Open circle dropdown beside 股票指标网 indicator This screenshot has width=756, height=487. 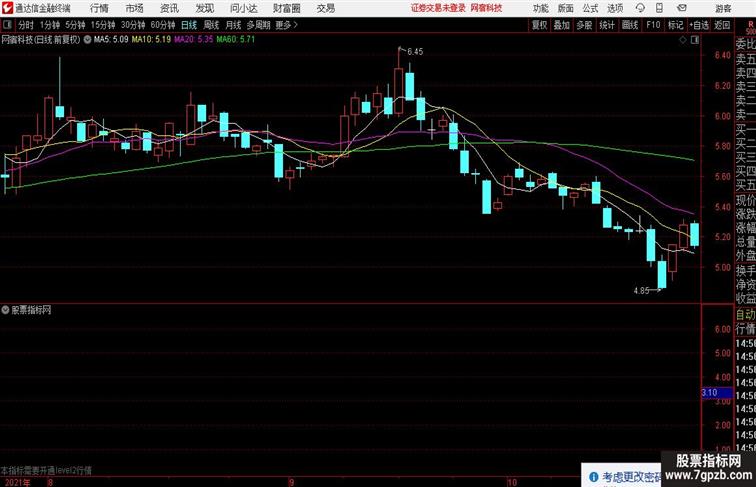point(5,310)
